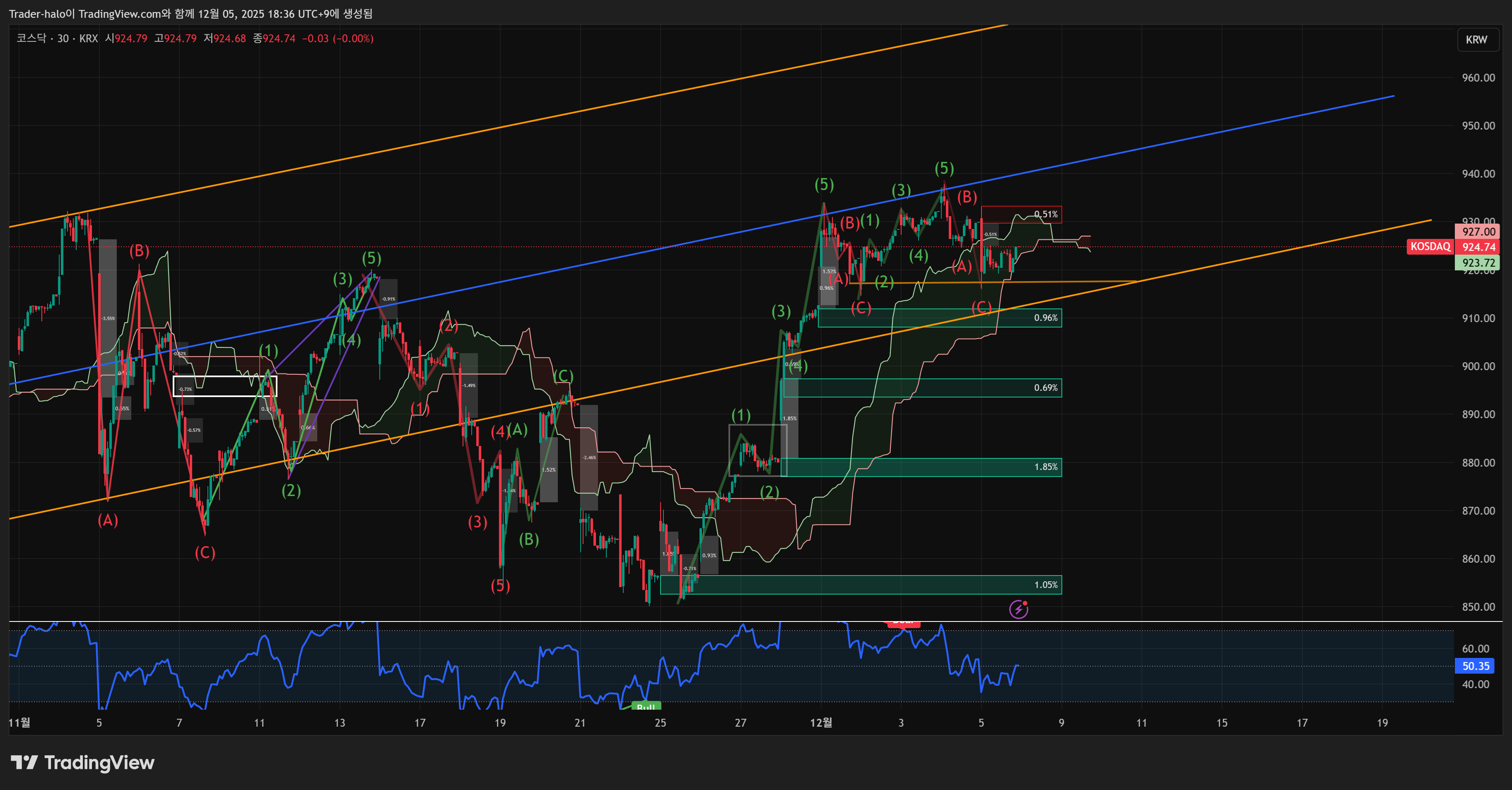Click the 60.00 oscillator scale label

pos(1476,648)
